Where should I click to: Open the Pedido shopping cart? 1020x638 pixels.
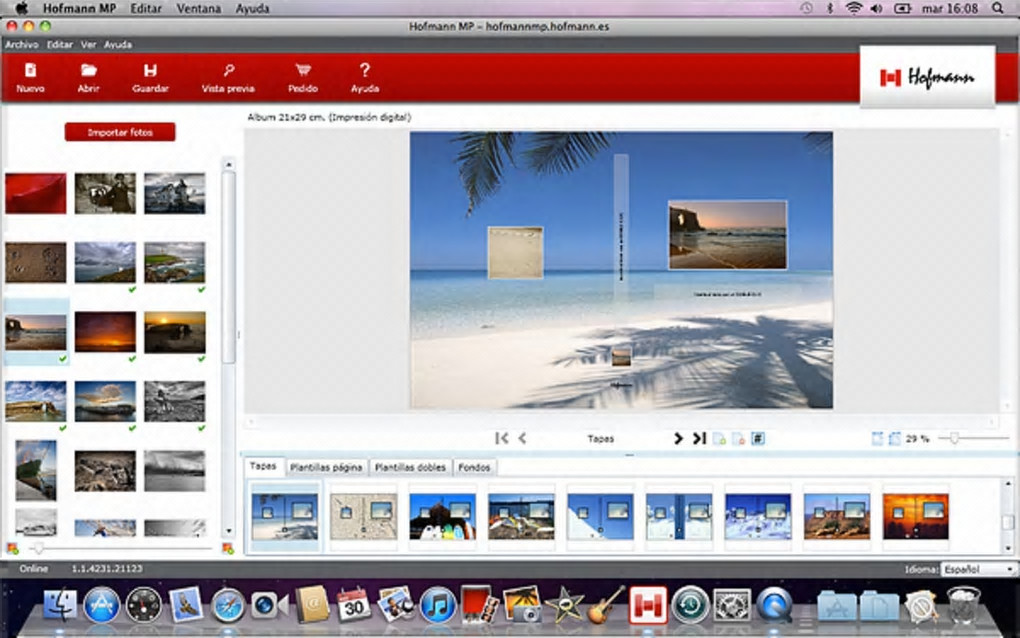tap(302, 77)
